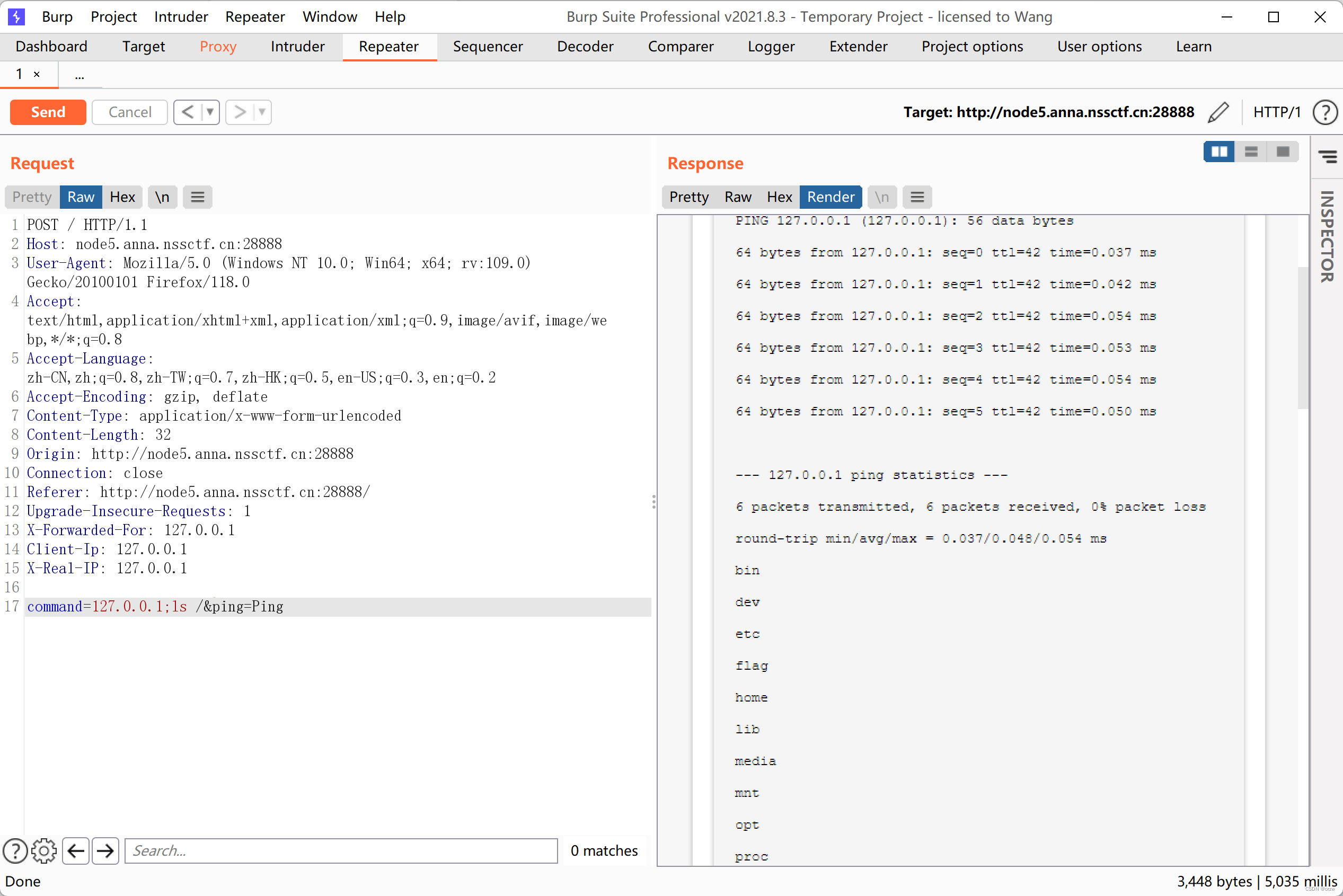Click the request Search input field
The height and width of the screenshot is (896, 1343).
click(341, 850)
